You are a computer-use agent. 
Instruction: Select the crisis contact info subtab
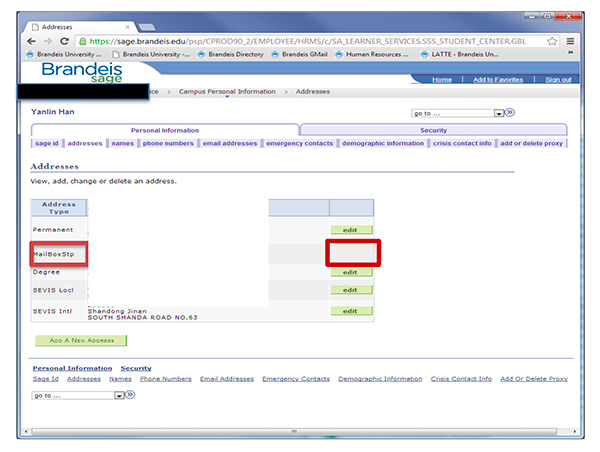coord(462,143)
